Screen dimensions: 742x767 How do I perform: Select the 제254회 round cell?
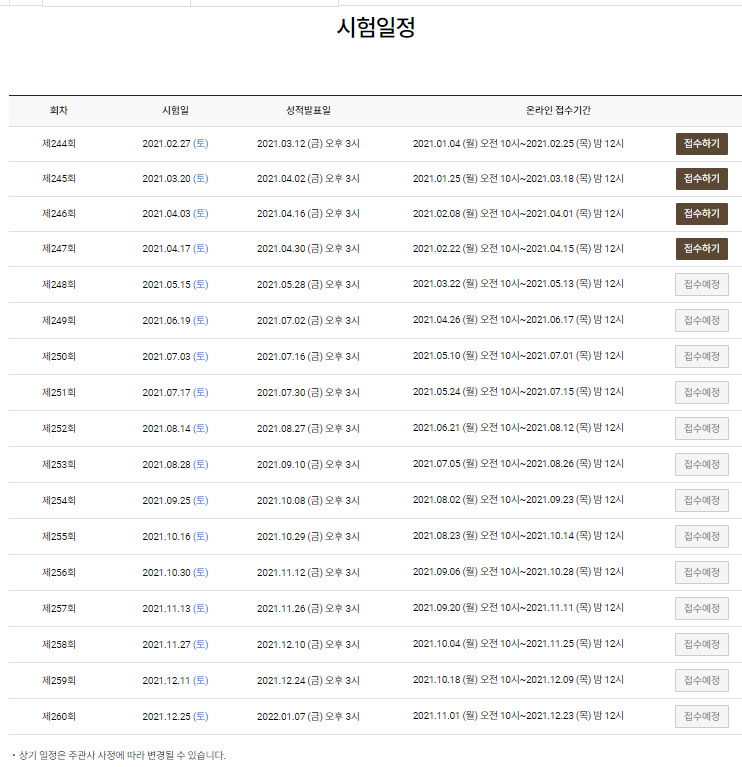coord(59,500)
